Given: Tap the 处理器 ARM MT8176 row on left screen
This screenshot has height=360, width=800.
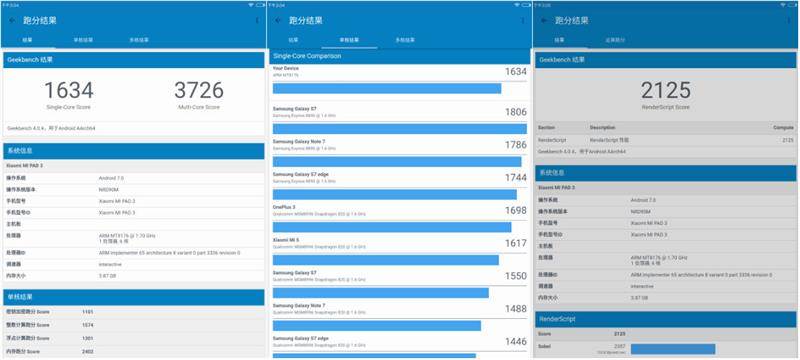Looking at the screenshot, I should (134, 238).
